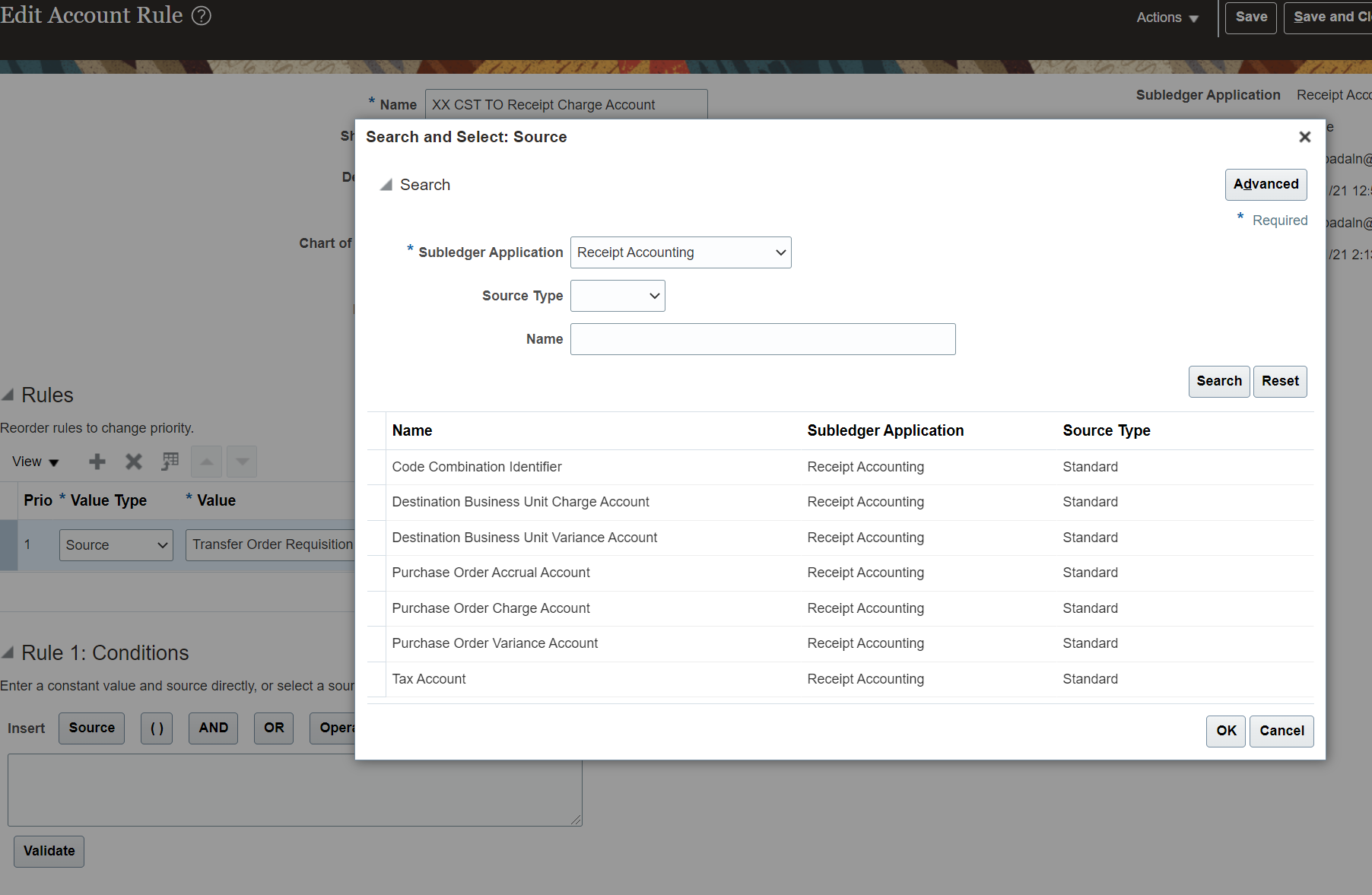The image size is (1372, 895).
Task: Validate the rule conditions
Action: pos(48,851)
